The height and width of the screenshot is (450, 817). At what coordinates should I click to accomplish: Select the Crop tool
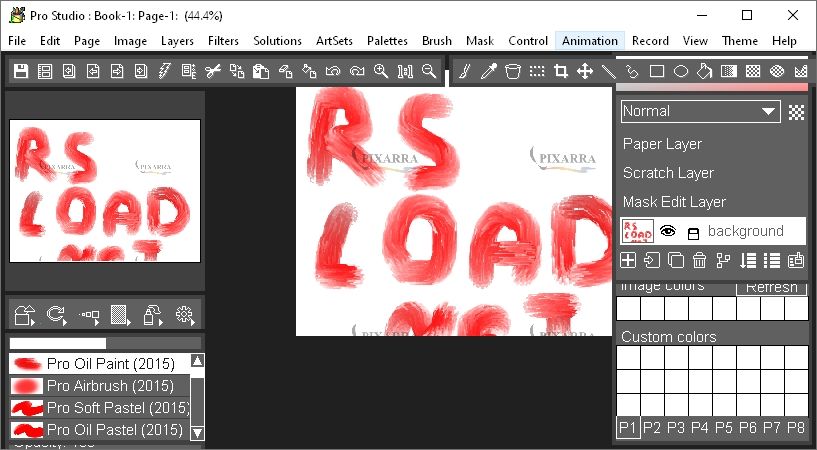tap(561, 71)
